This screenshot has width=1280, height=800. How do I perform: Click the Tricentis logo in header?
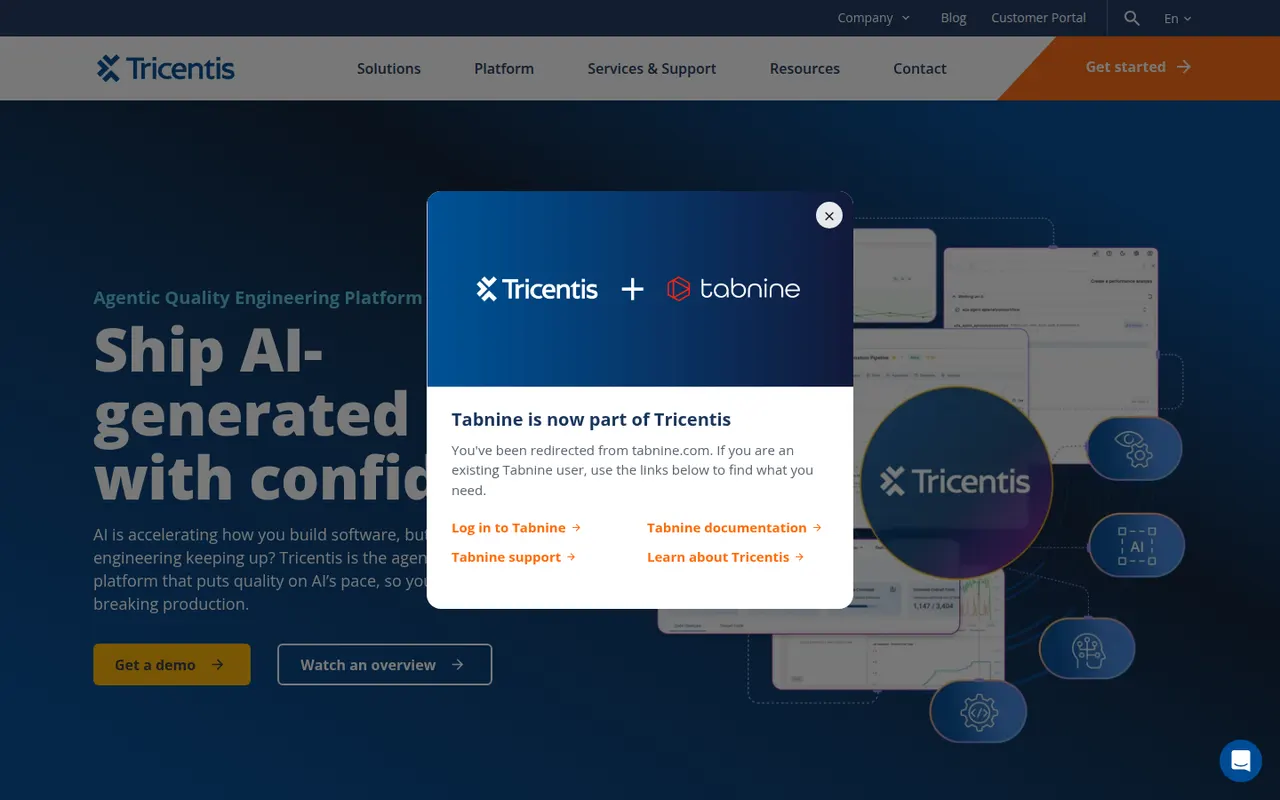(x=166, y=68)
